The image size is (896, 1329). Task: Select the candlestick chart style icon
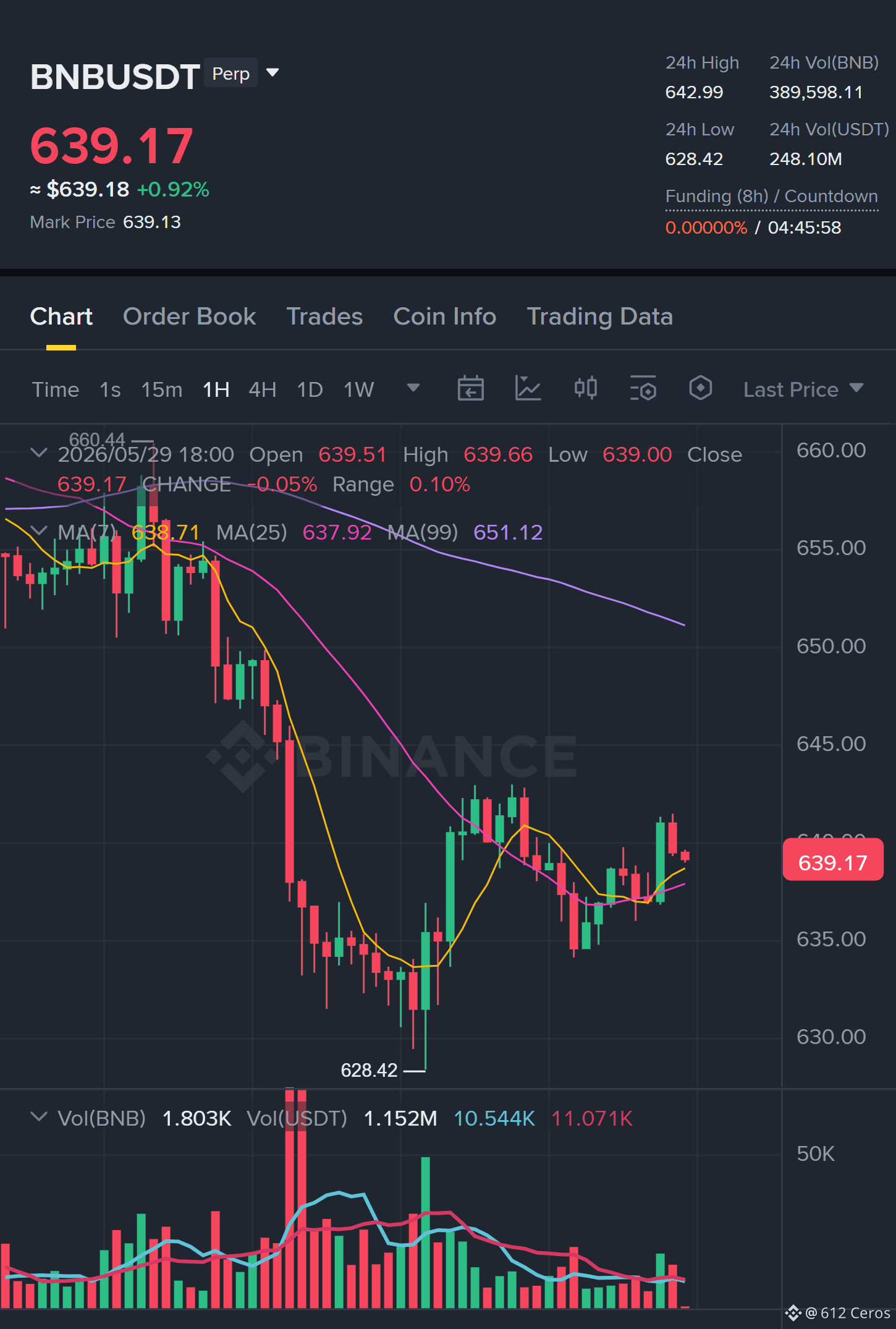tap(585, 389)
